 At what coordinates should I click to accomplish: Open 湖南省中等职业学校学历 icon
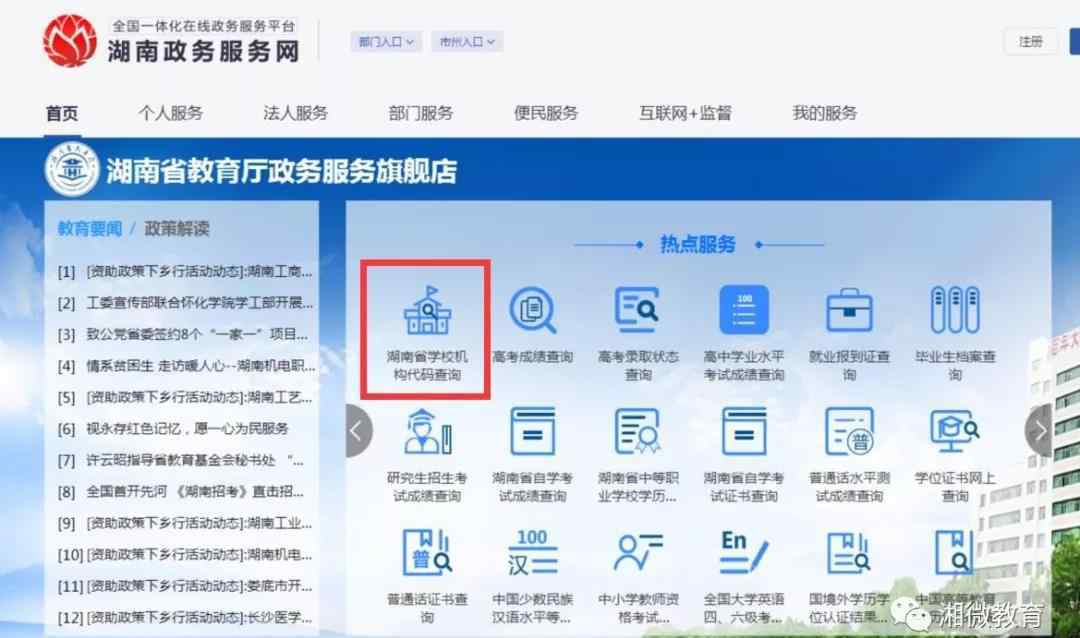click(638, 431)
